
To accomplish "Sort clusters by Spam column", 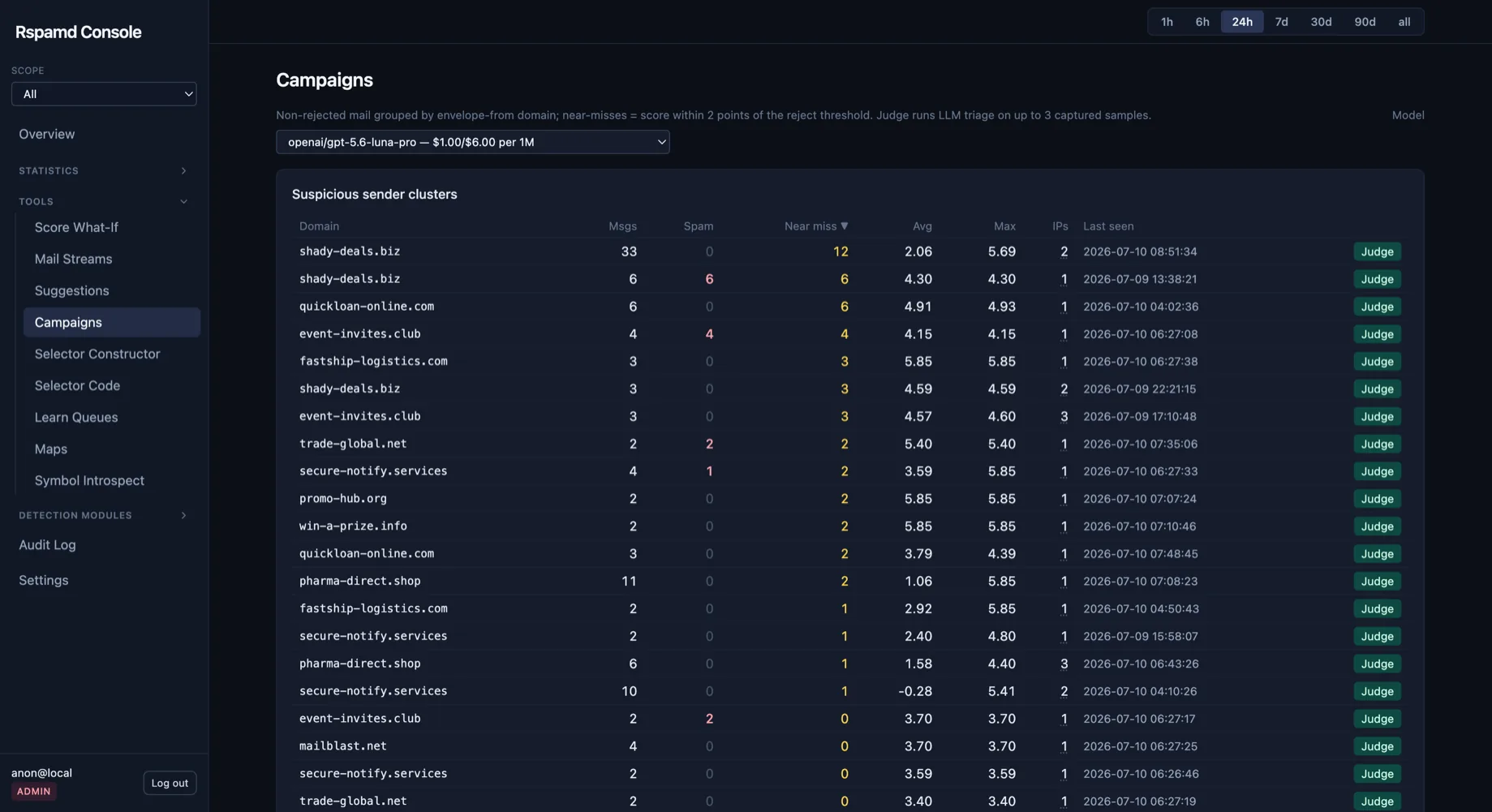I will tap(698, 226).
